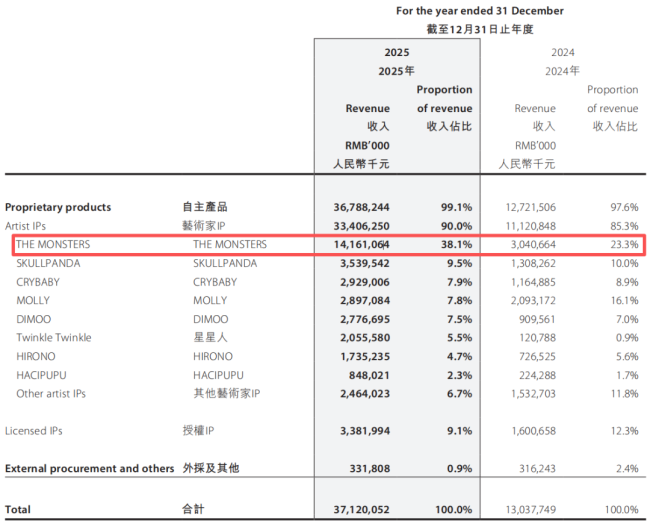Click the Other artist IPs label
The width and height of the screenshot is (650, 521).
pyautogui.click(x=51, y=394)
